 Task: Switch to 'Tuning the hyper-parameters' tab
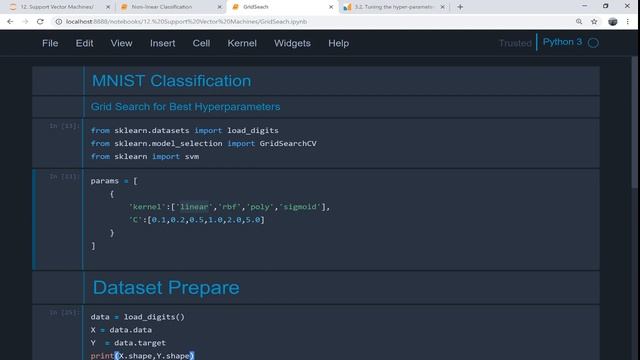(393, 7)
